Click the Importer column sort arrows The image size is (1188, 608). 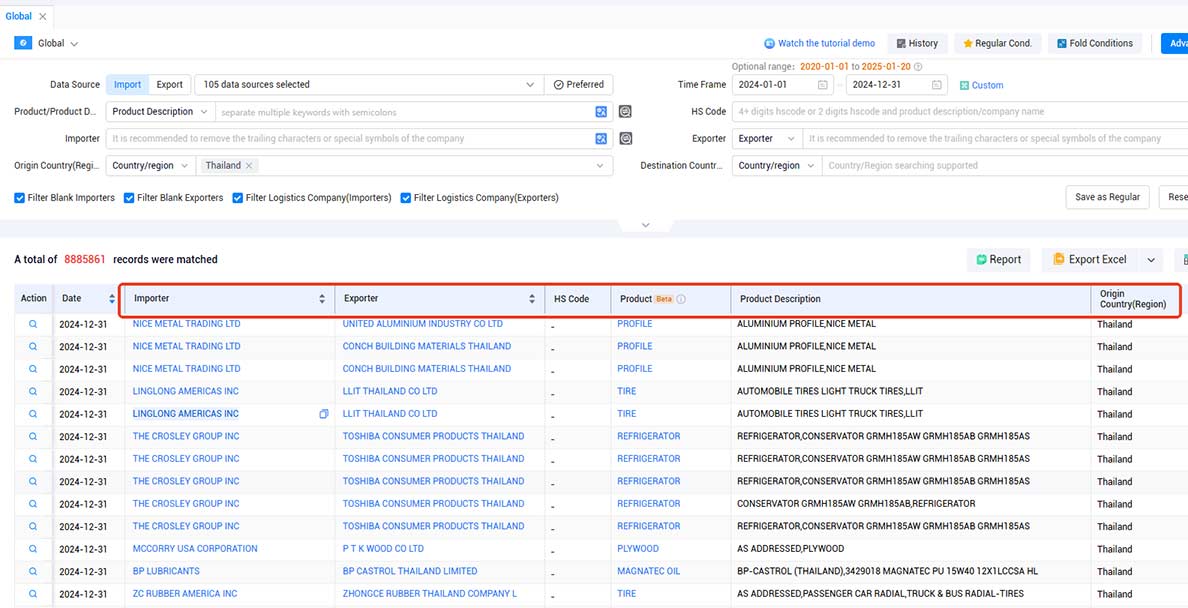pyautogui.click(x=322, y=299)
